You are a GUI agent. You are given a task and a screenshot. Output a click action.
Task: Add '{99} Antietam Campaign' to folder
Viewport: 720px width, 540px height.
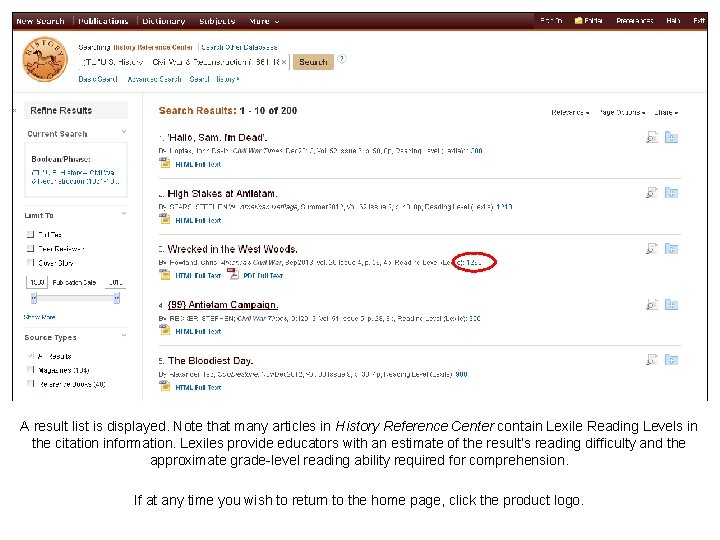click(x=671, y=304)
